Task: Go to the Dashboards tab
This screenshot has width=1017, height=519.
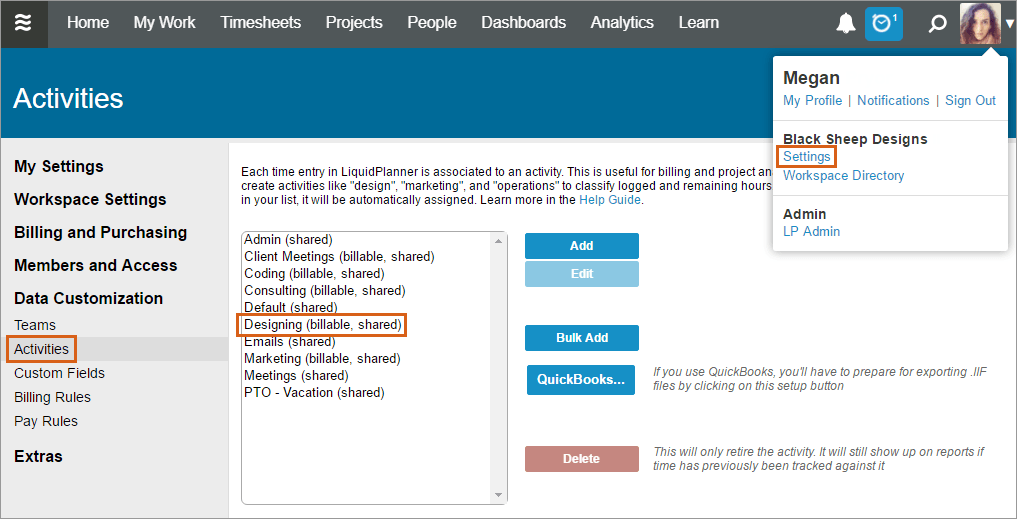Action: [x=523, y=23]
